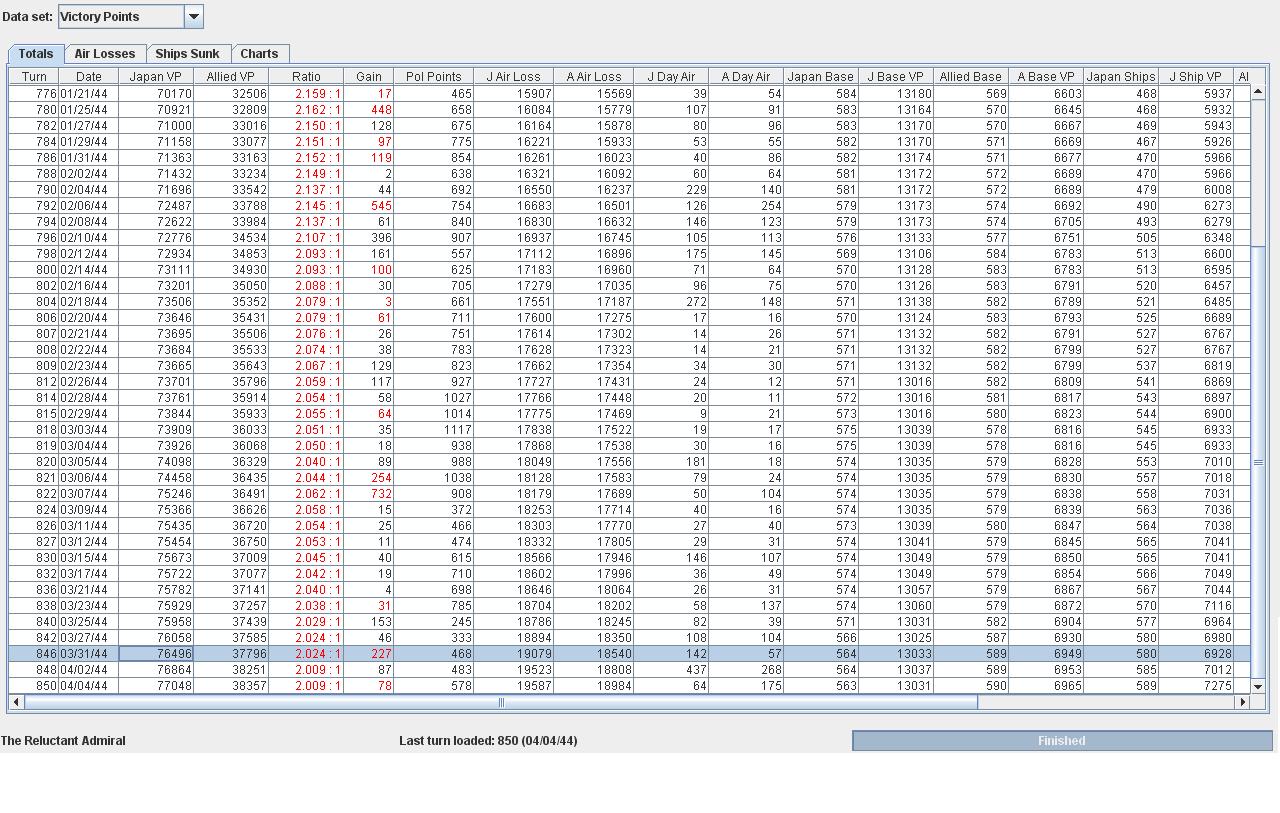
Task: Select date cell 03/07/44
Action: (x=89, y=494)
